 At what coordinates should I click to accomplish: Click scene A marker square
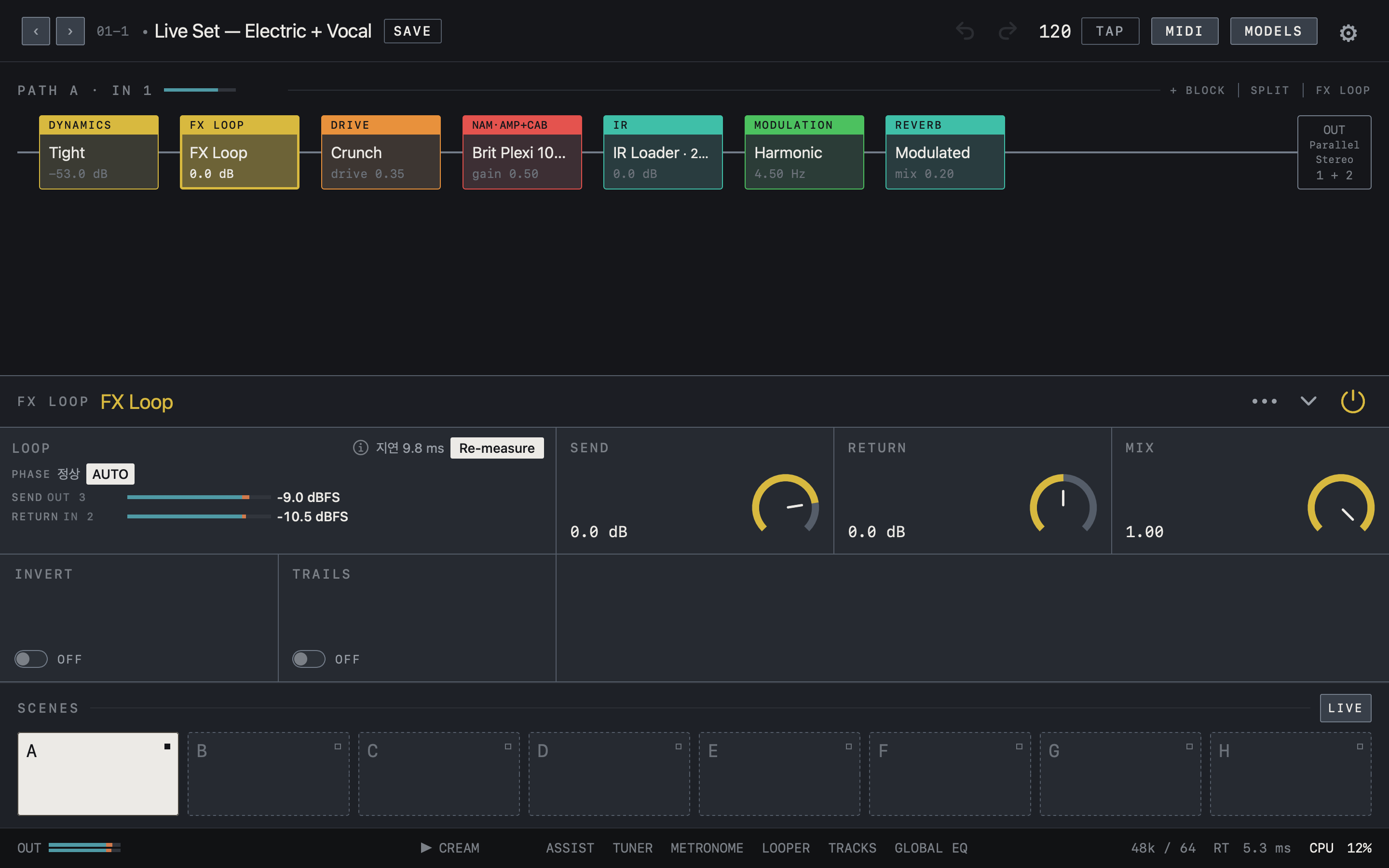[x=167, y=746]
